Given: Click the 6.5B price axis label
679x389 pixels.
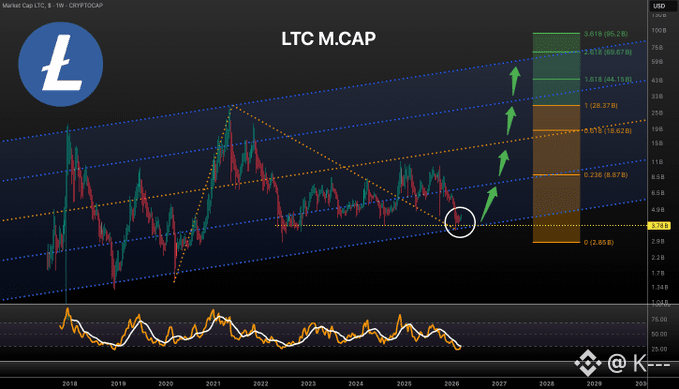Looking at the screenshot, I should coord(658,193).
